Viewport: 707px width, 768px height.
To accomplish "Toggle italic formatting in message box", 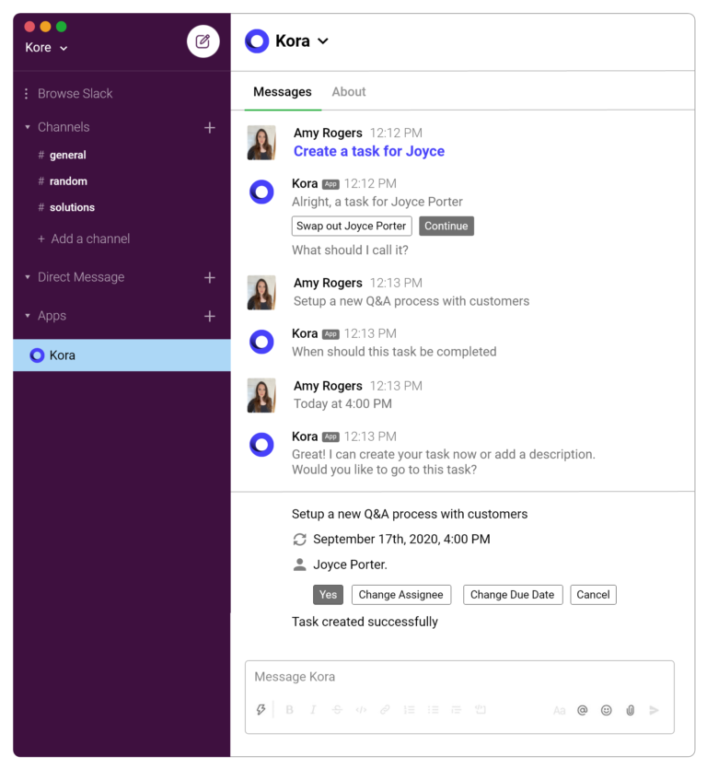I will click(313, 710).
